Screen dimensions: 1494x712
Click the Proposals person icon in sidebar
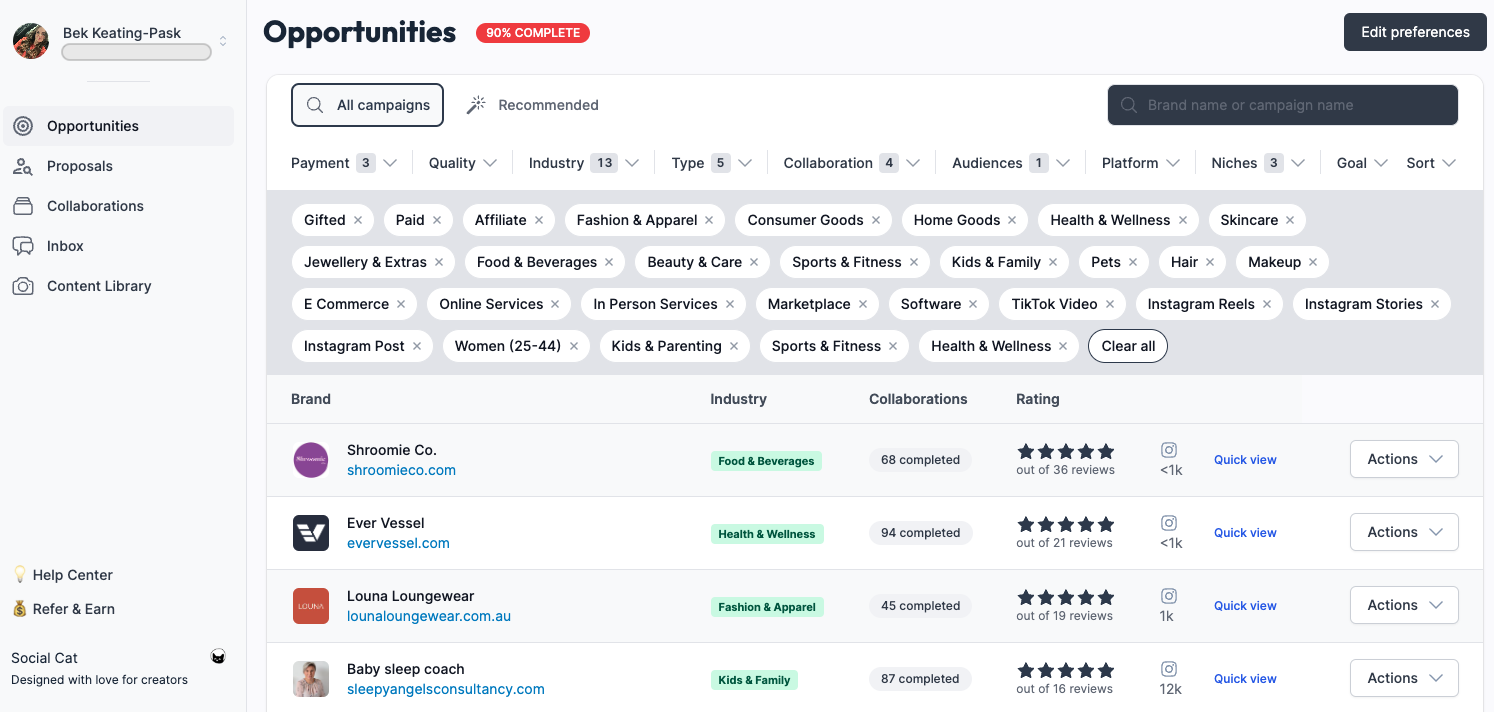click(23, 166)
